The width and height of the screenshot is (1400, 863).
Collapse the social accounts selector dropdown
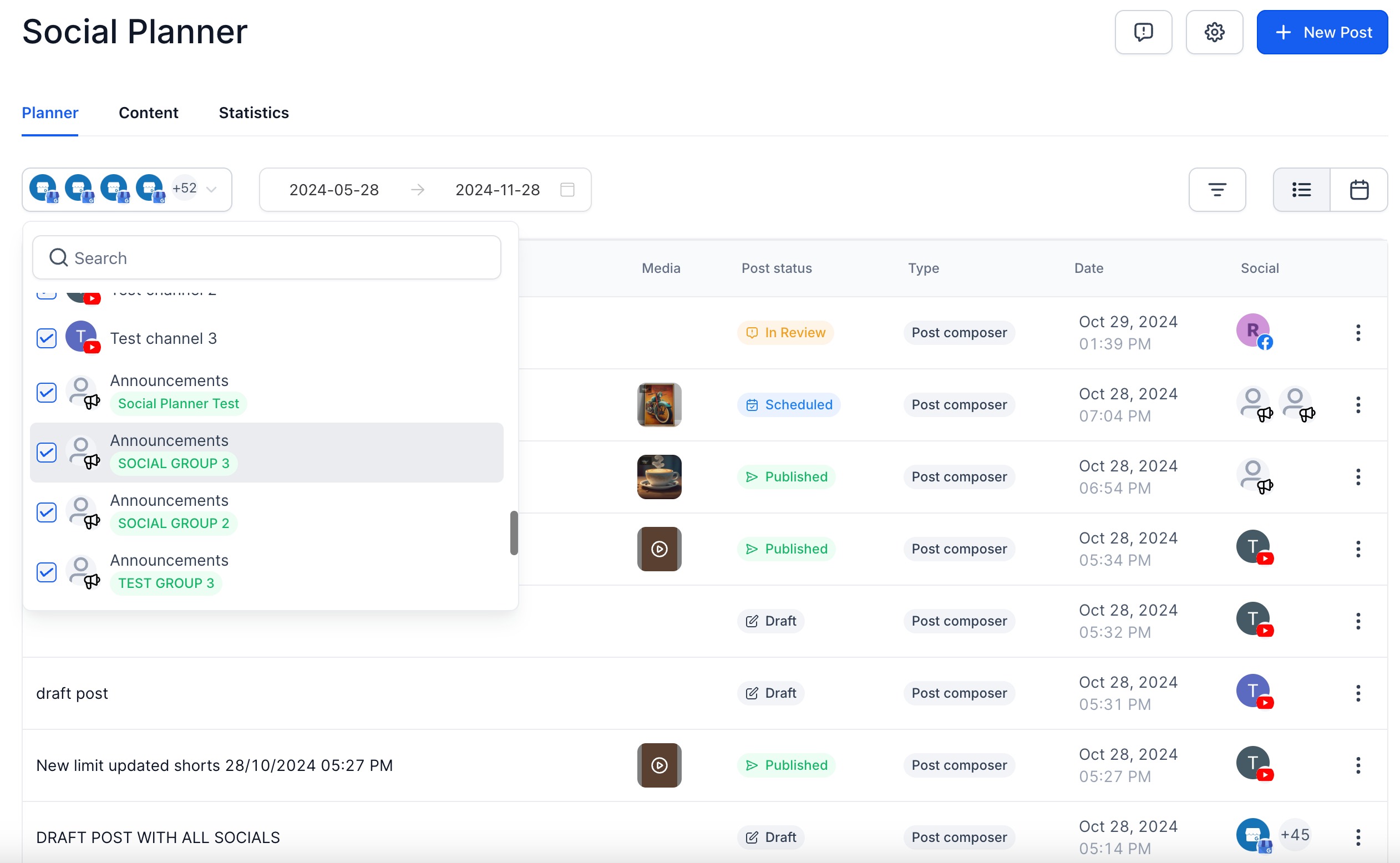[x=211, y=190]
